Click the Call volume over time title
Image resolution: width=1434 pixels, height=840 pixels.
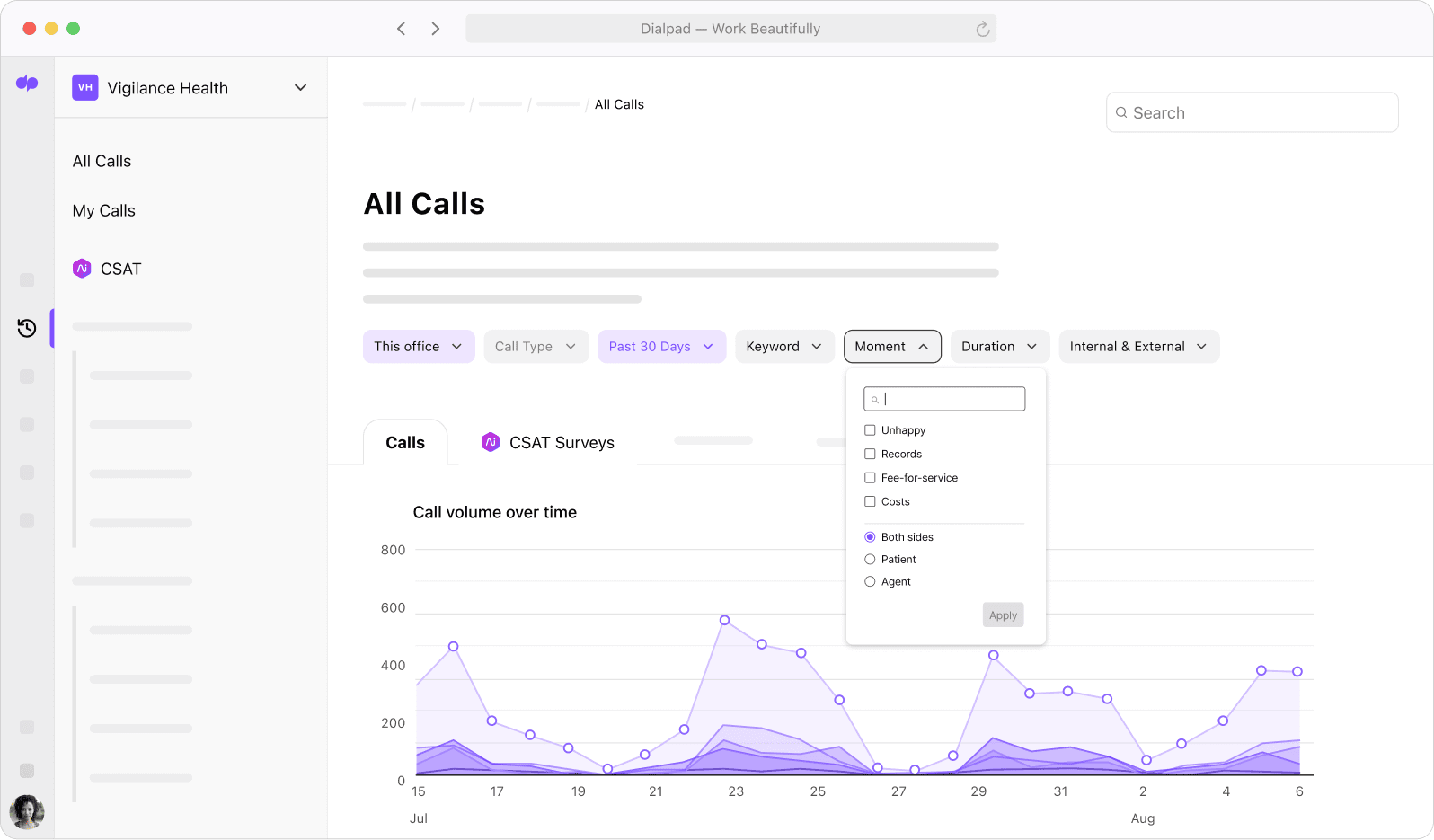click(495, 512)
